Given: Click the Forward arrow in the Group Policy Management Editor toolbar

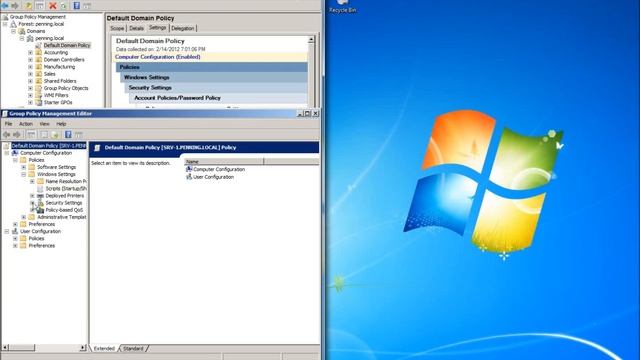Looking at the screenshot, I should (x=17, y=135).
